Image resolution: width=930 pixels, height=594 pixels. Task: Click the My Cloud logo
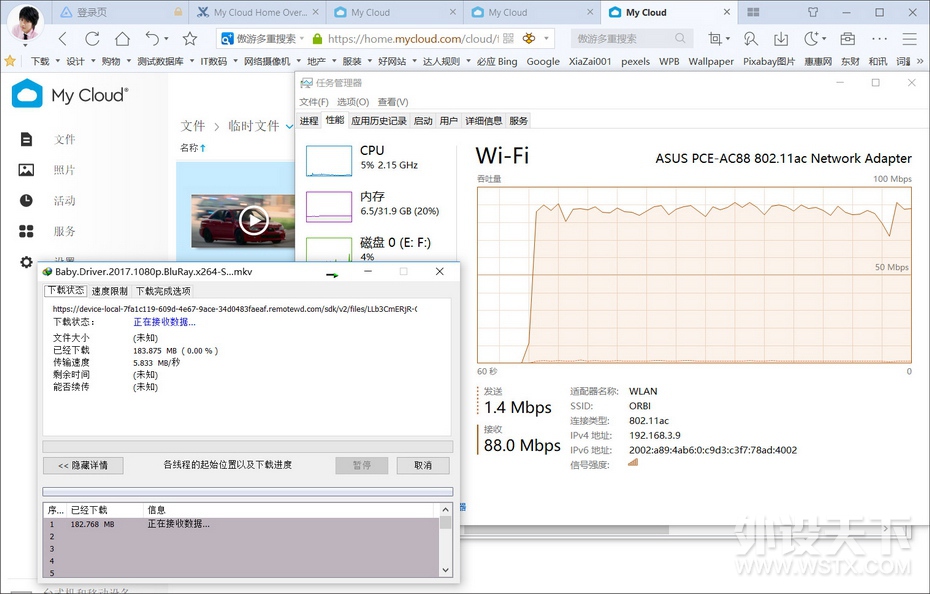[x=70, y=94]
